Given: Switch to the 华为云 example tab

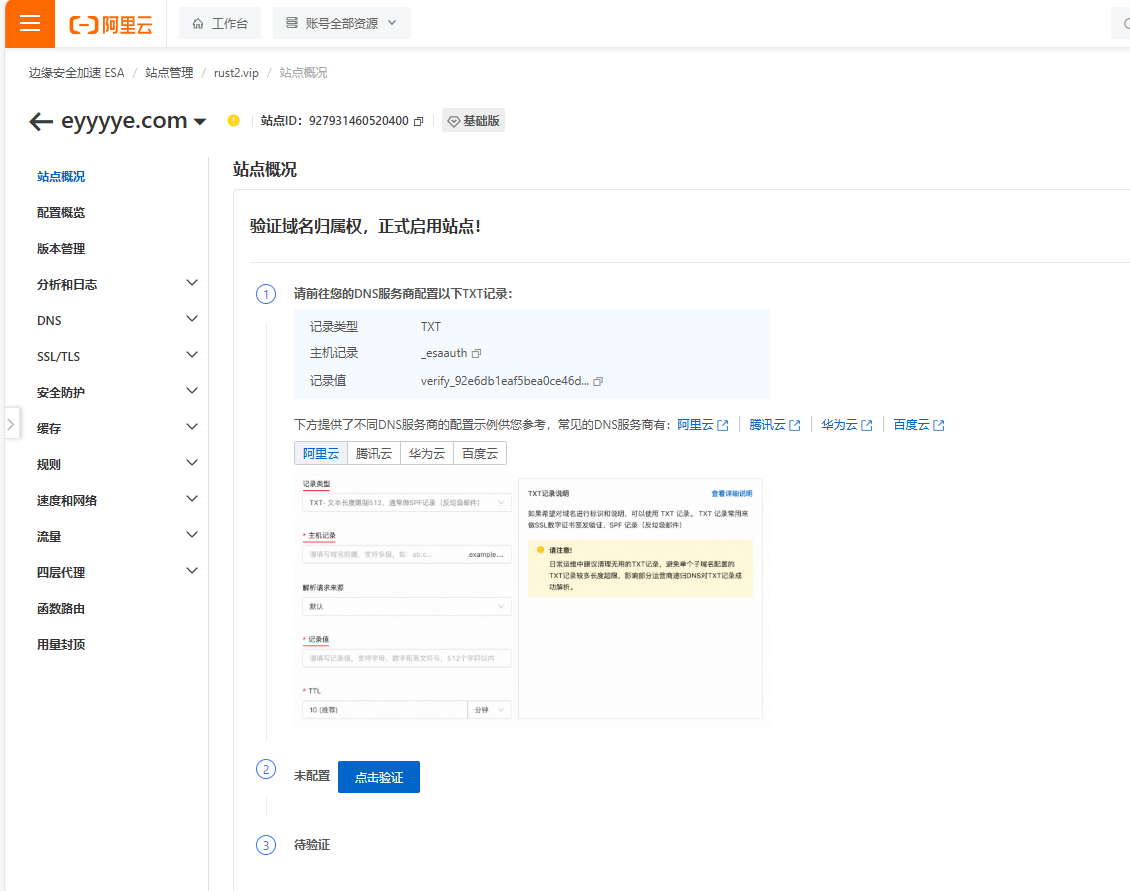Looking at the screenshot, I should [x=427, y=453].
